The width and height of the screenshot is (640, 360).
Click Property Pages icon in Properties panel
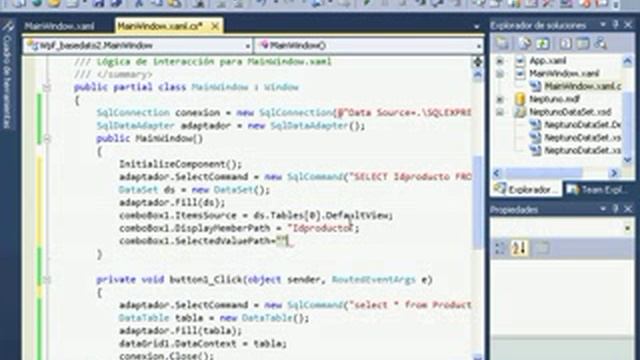542,248
